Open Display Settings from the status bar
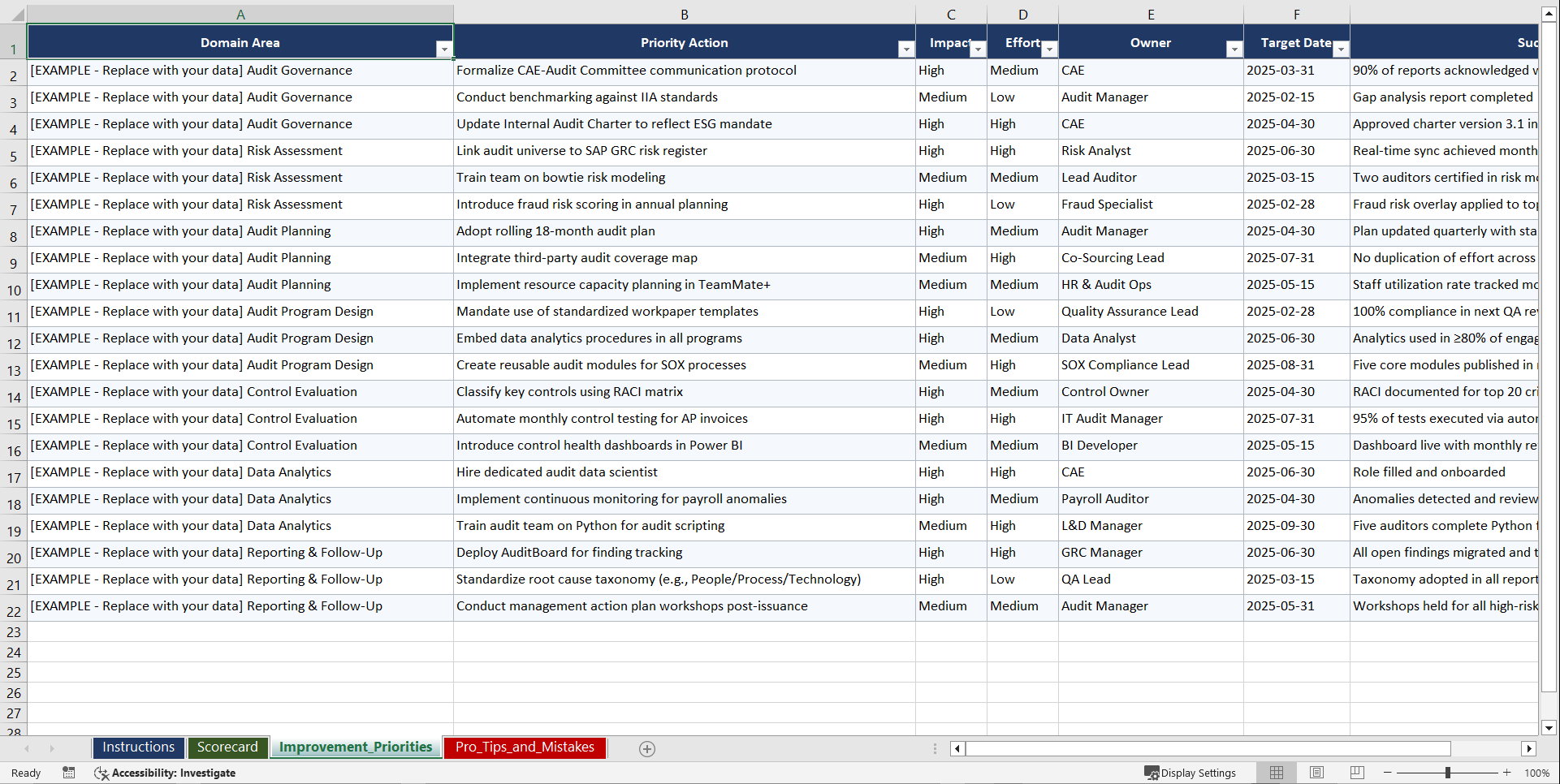 tap(1191, 773)
